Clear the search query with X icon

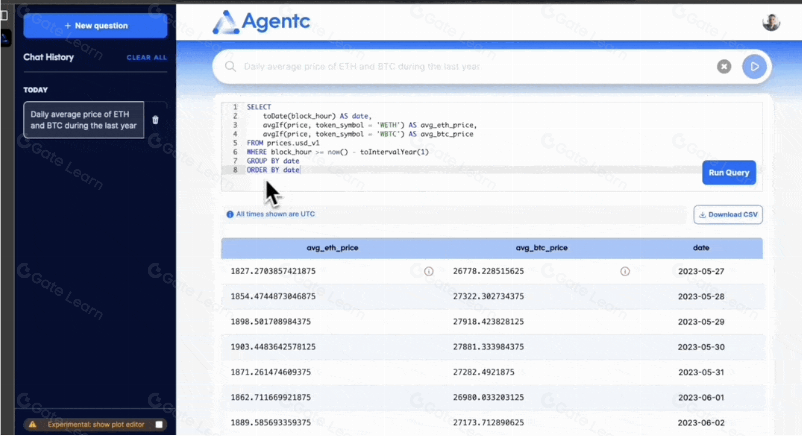pyautogui.click(x=724, y=67)
